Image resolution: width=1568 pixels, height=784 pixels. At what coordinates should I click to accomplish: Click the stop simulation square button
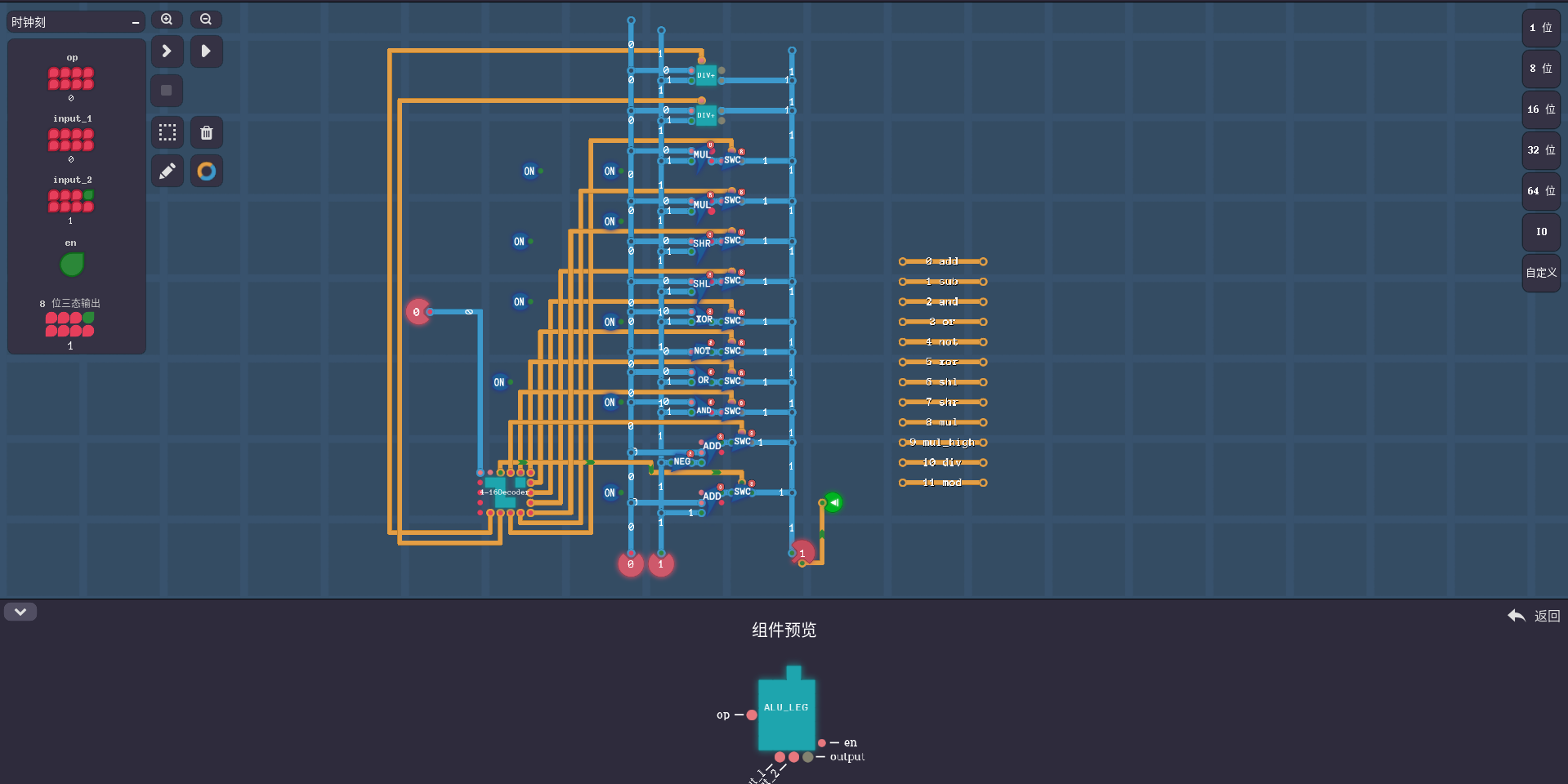pos(167,91)
